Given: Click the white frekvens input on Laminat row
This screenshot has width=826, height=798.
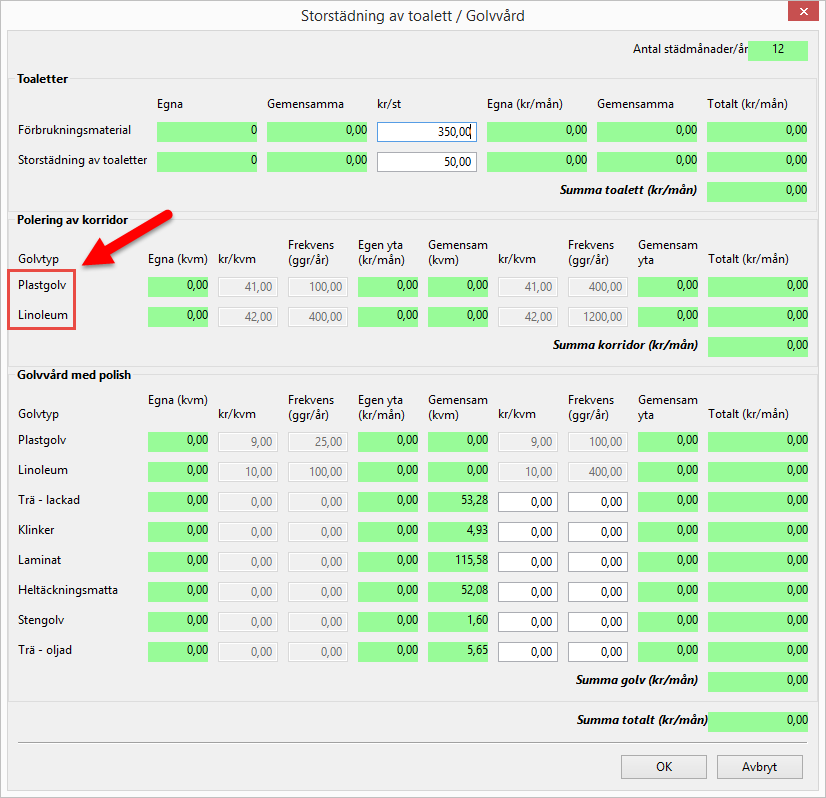Looking at the screenshot, I should (x=597, y=562).
